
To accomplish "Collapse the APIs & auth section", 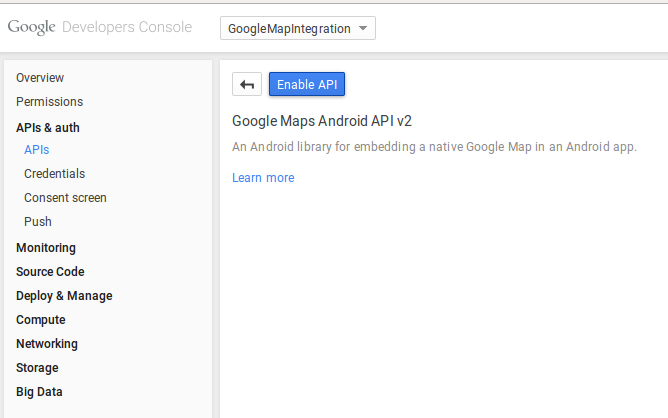I will click(48, 127).
